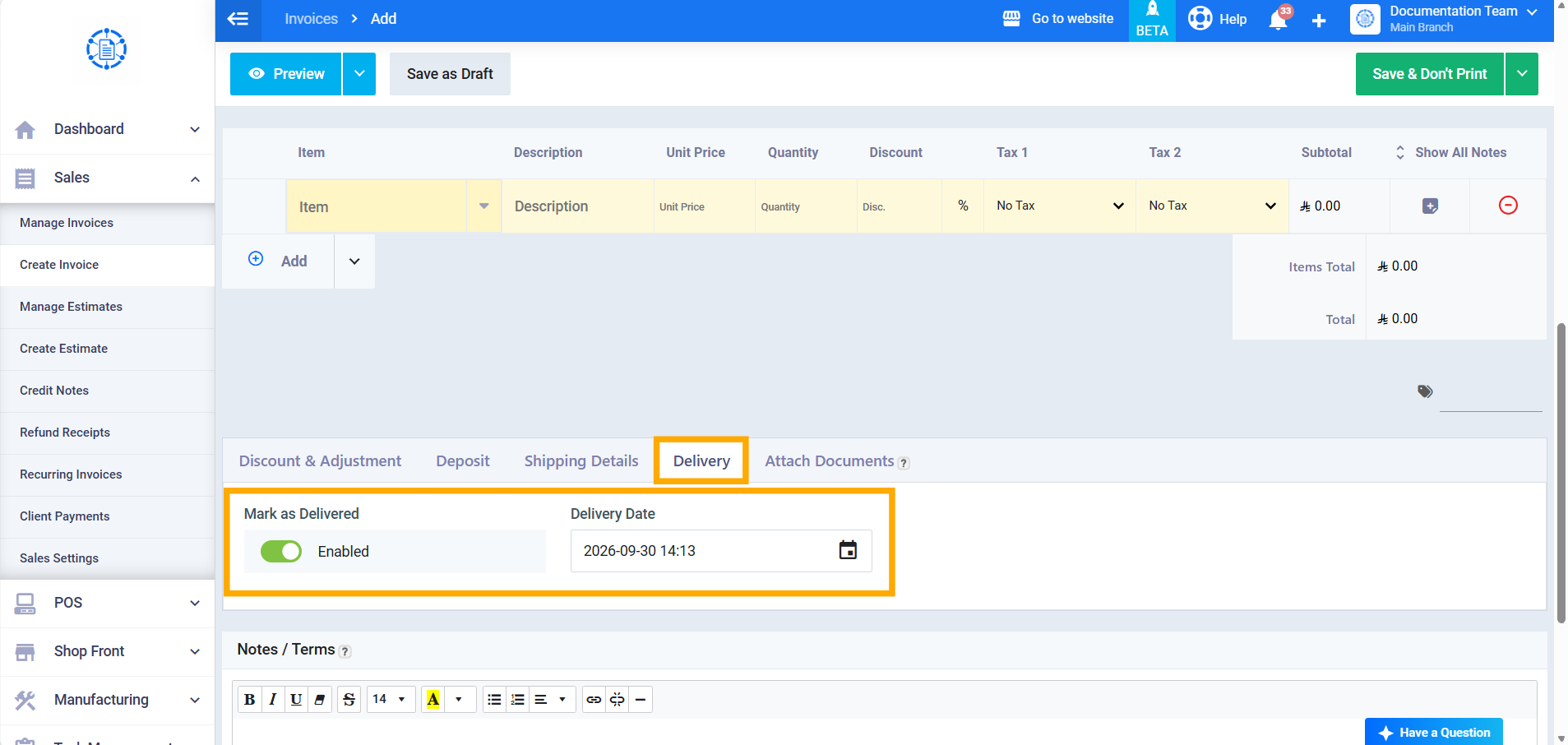1568x745 pixels.
Task: Insert link in notes editor
Action: [x=594, y=700]
